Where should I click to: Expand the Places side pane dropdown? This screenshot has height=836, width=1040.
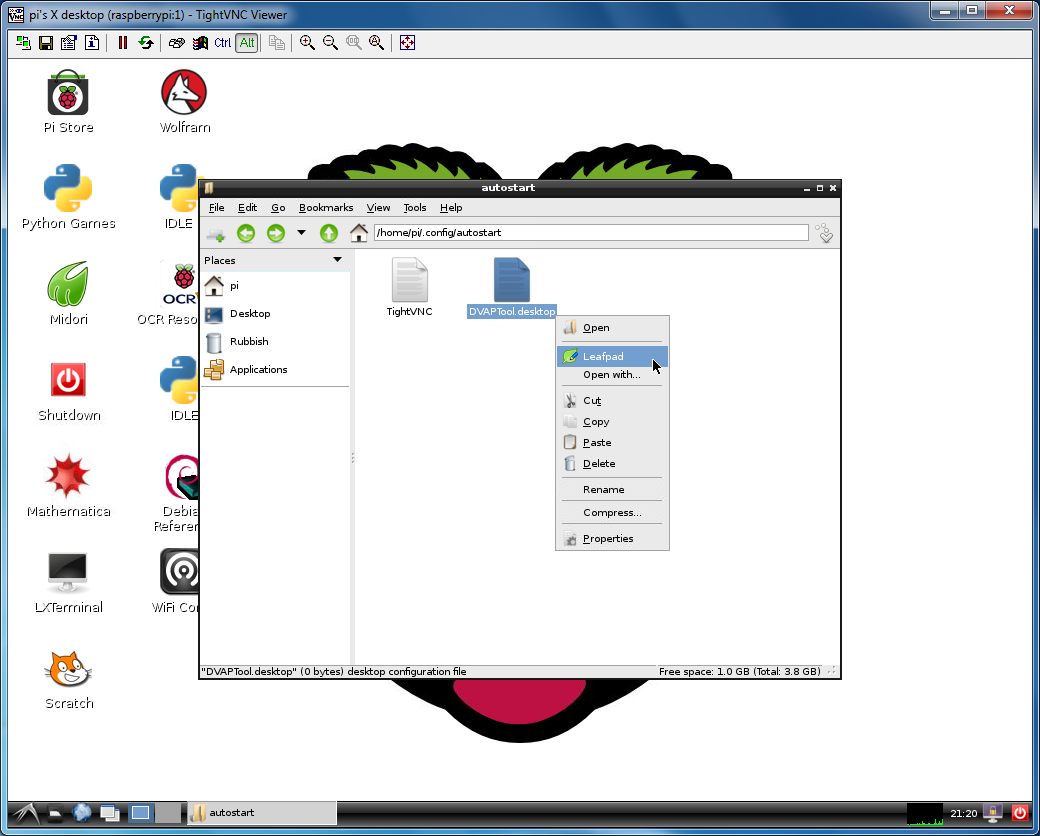(x=337, y=260)
